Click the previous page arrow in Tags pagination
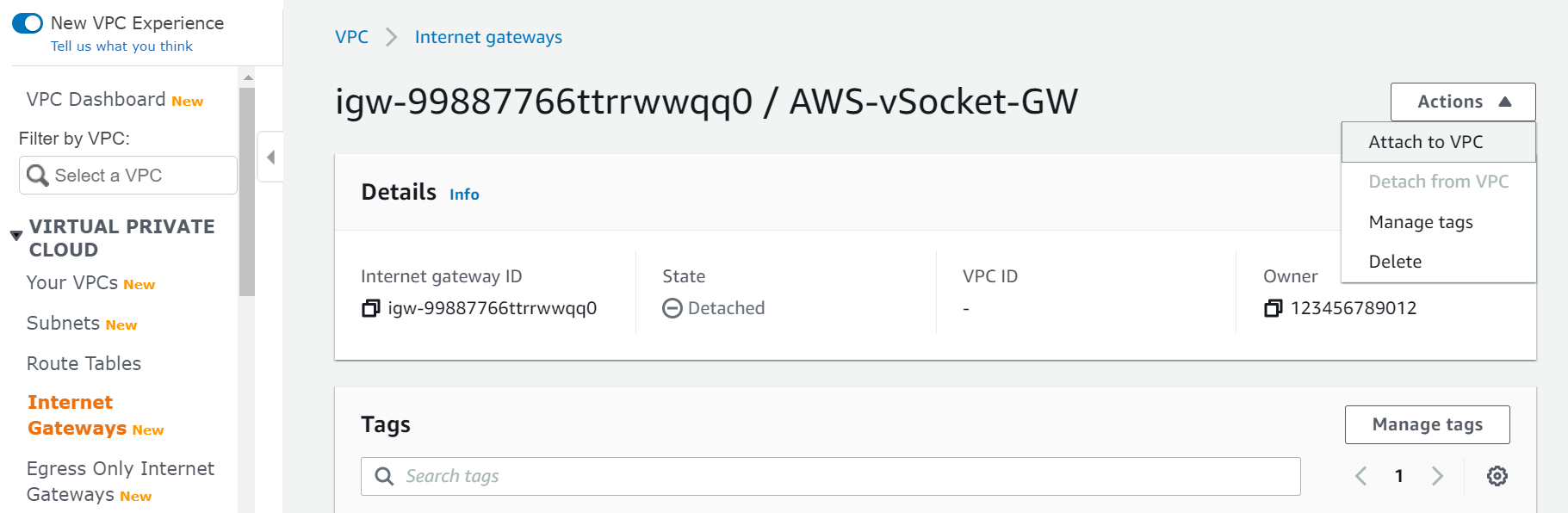This screenshot has height=513, width=1568. point(1360,476)
